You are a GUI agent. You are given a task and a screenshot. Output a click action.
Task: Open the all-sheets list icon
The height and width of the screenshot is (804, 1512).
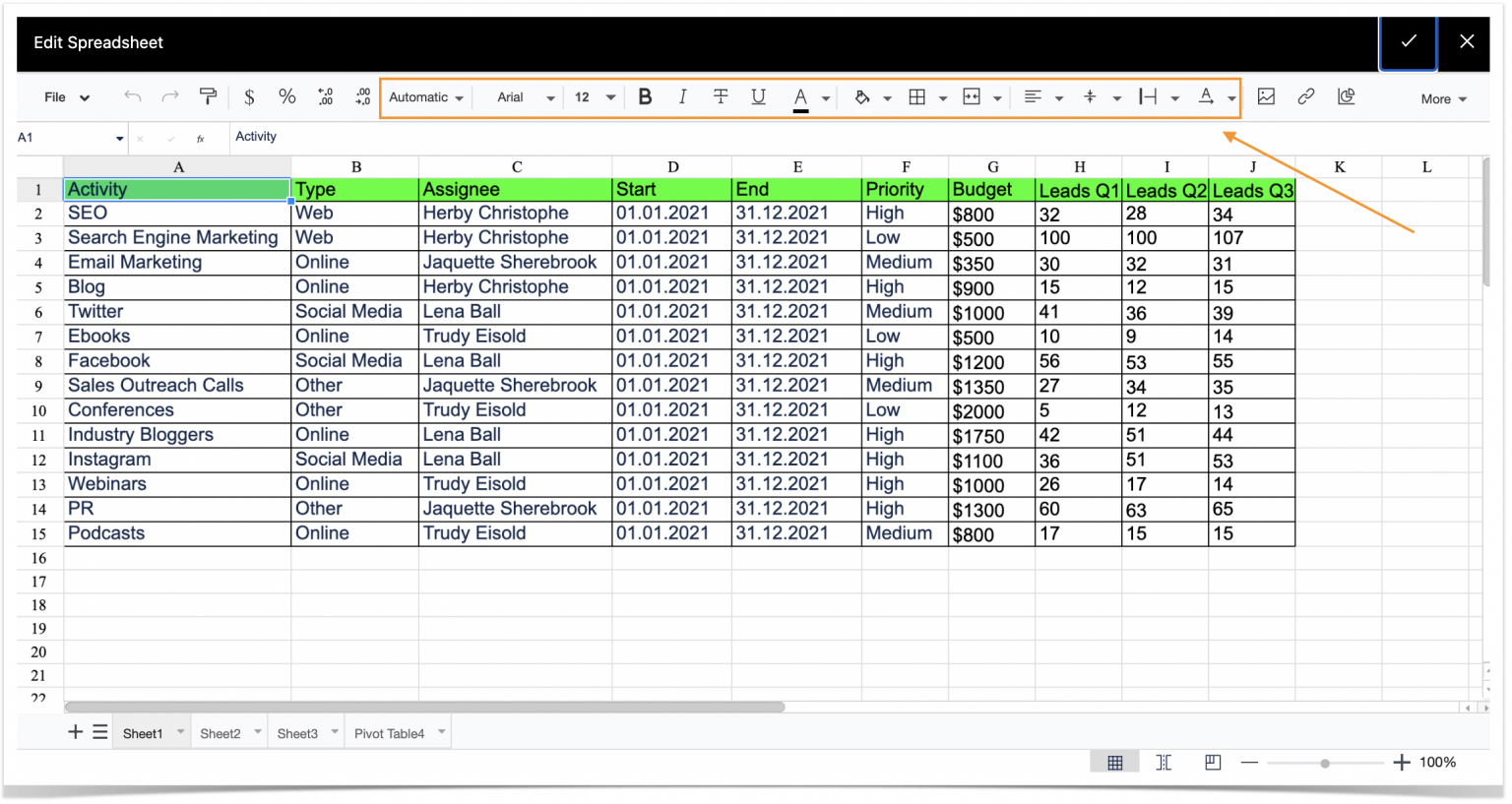point(100,732)
